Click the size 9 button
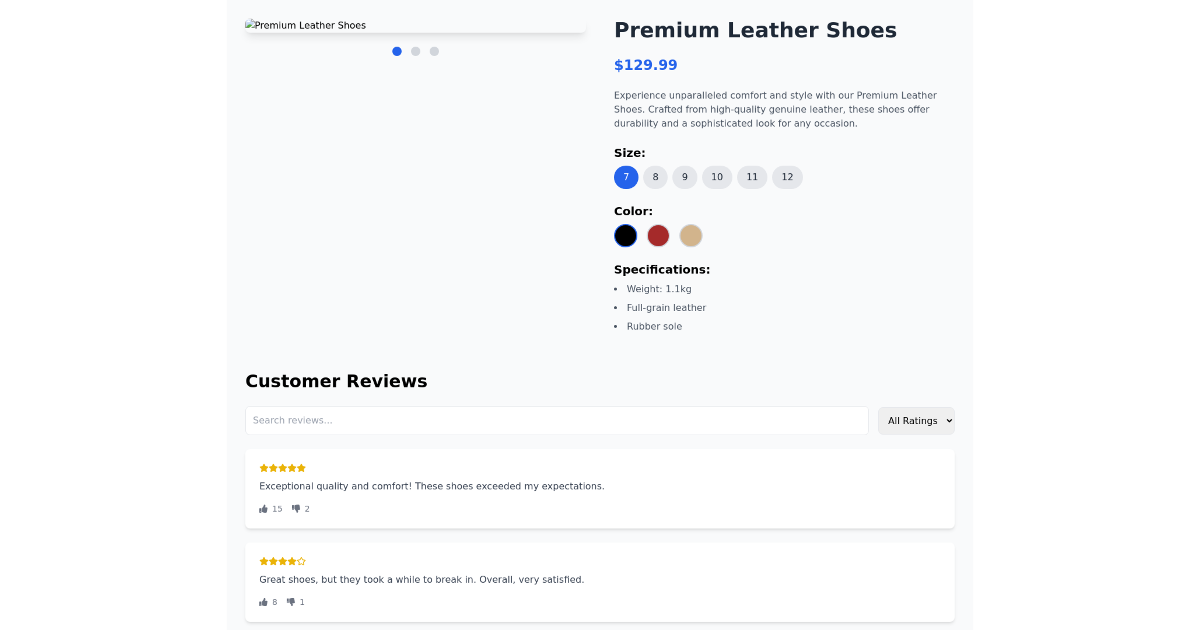 click(x=685, y=177)
